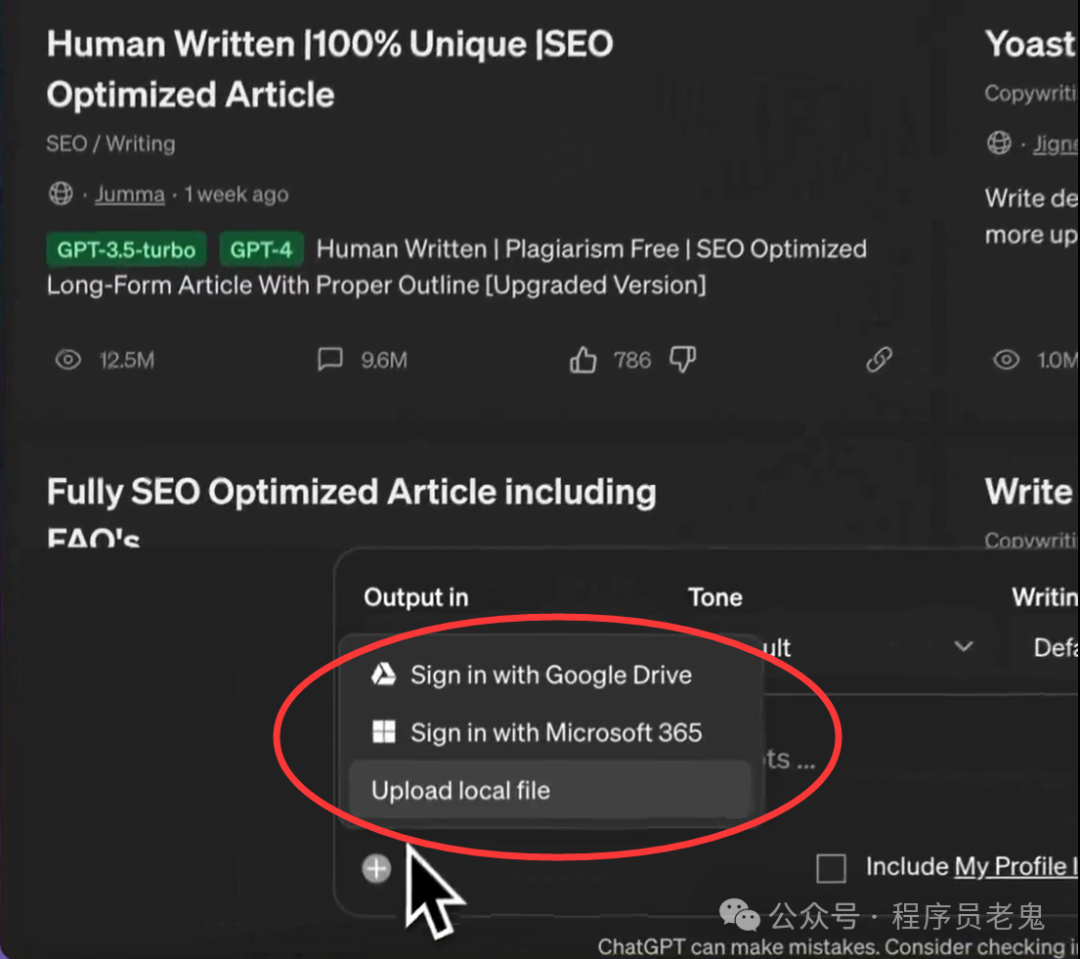Click the 9.6M comment count

point(384,360)
